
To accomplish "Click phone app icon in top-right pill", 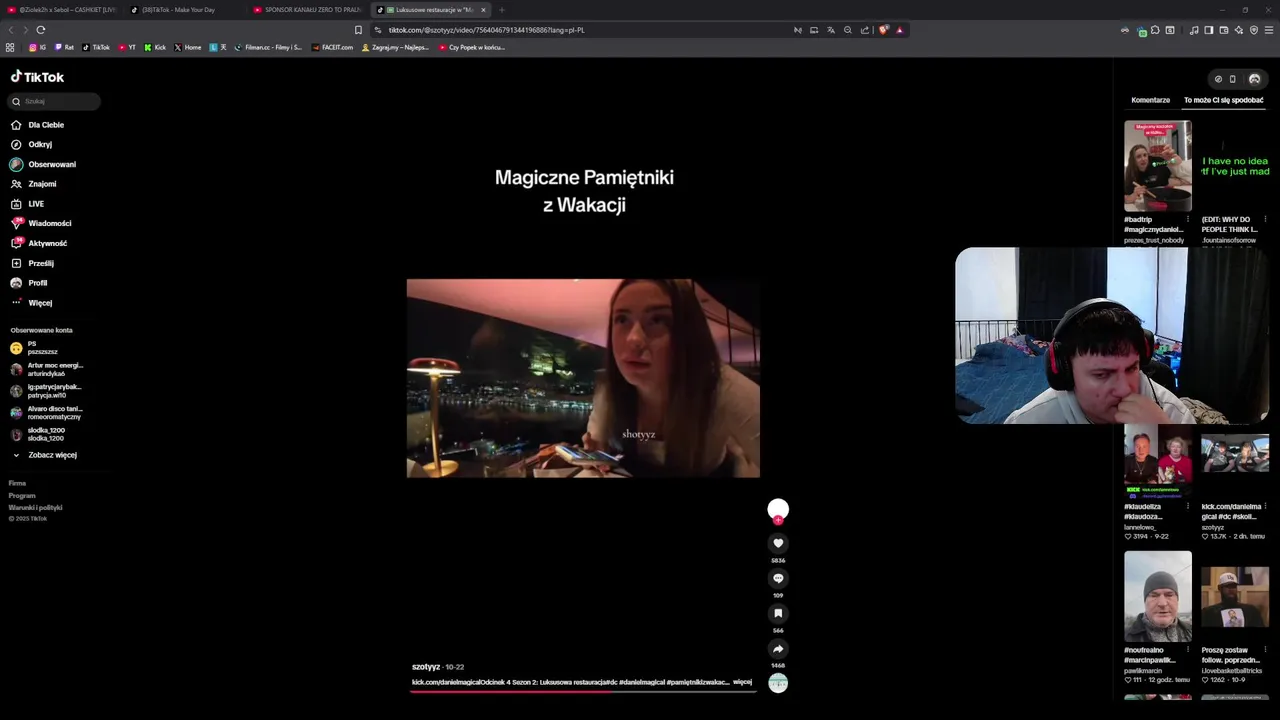I will tap(1232, 79).
